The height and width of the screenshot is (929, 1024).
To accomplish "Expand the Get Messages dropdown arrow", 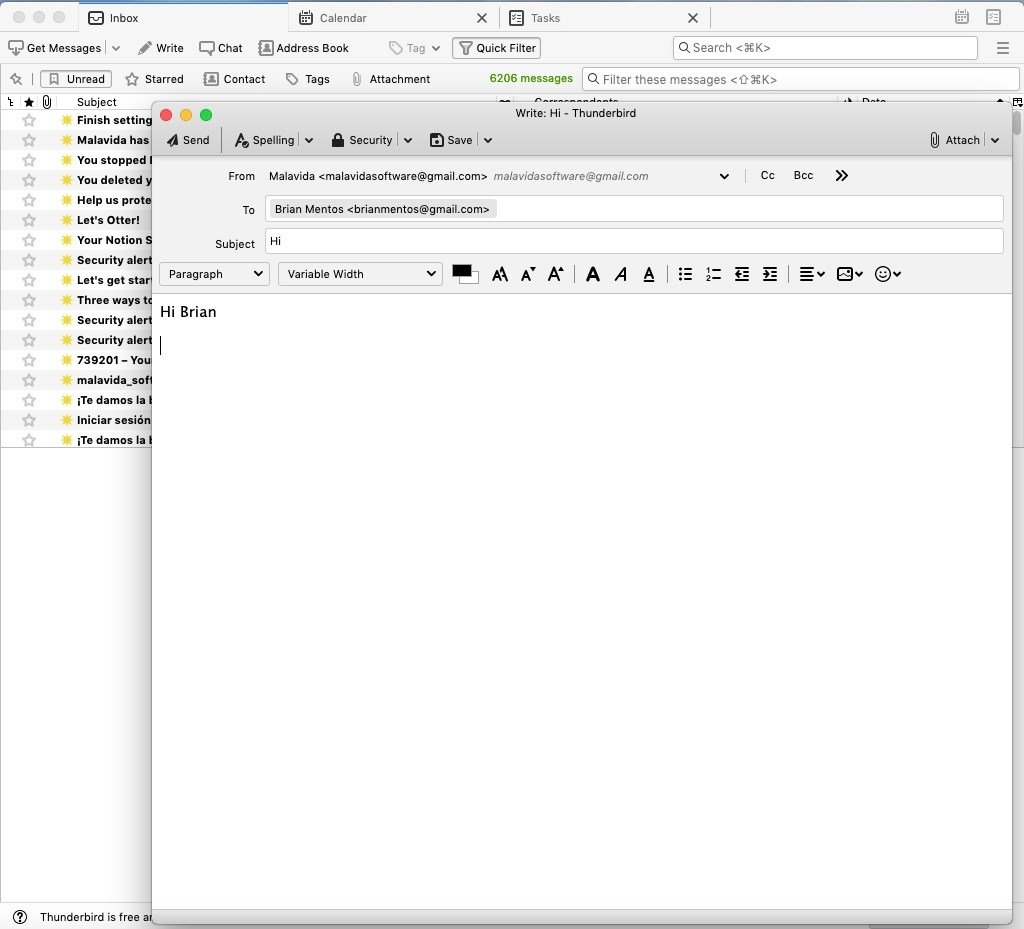I will click(116, 48).
